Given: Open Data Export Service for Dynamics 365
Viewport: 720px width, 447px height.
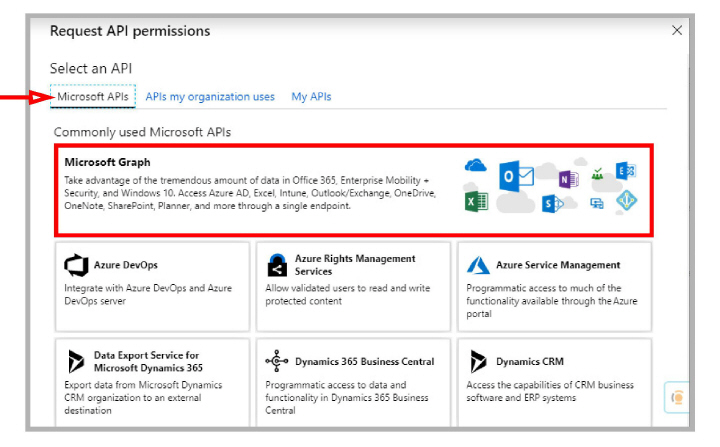Looking at the screenshot, I should (152, 382).
